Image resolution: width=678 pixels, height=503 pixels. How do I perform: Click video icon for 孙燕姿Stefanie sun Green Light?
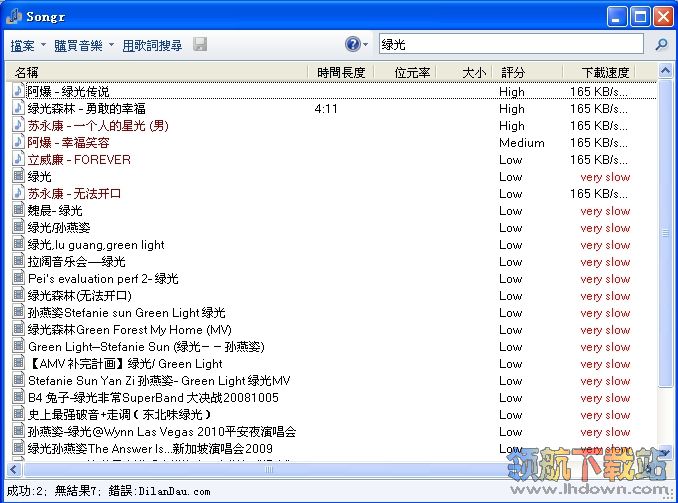(18, 312)
